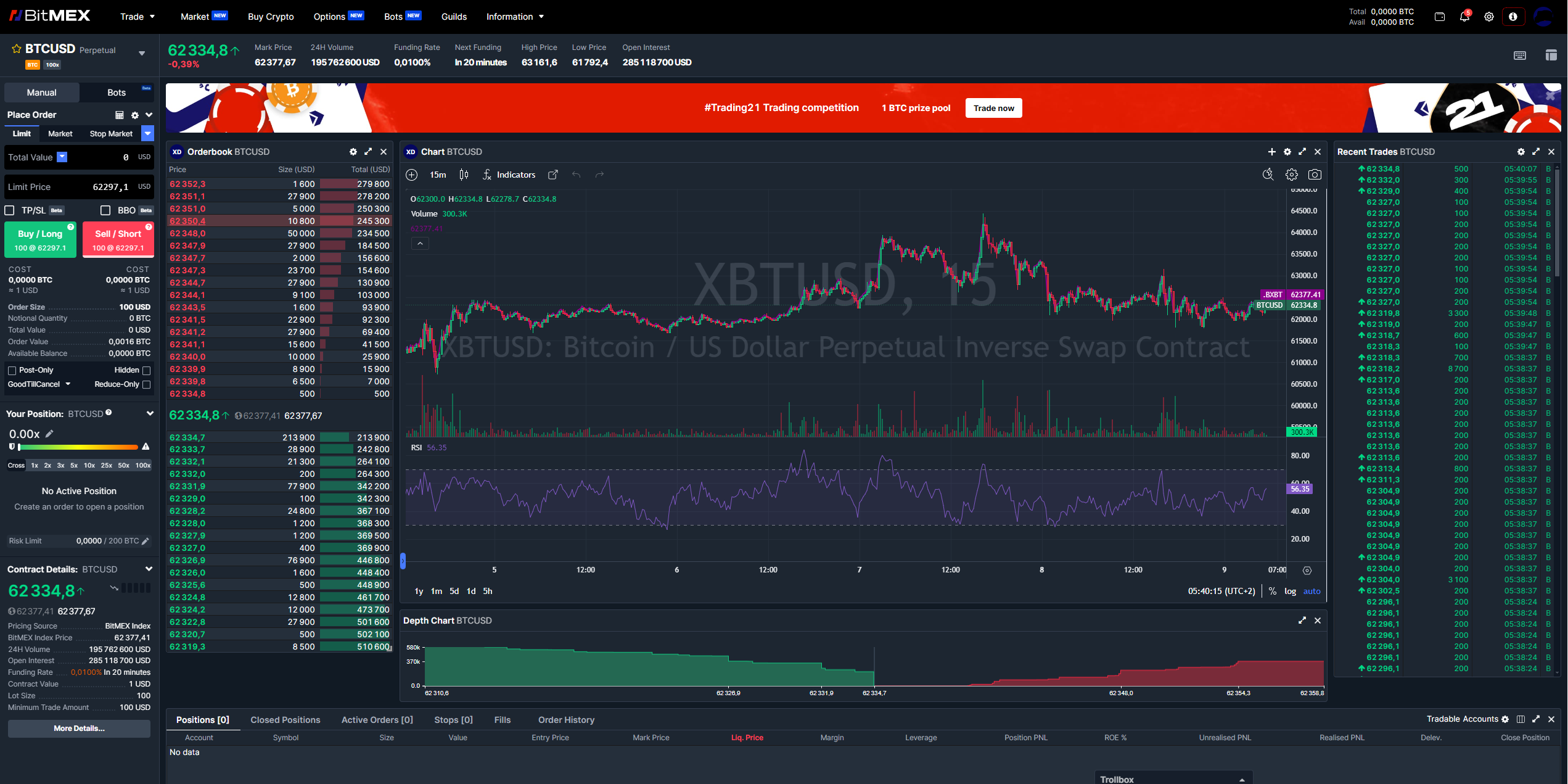This screenshot has width=1568, height=784.
Task: Change candlestick chart style
Action: click(464, 175)
